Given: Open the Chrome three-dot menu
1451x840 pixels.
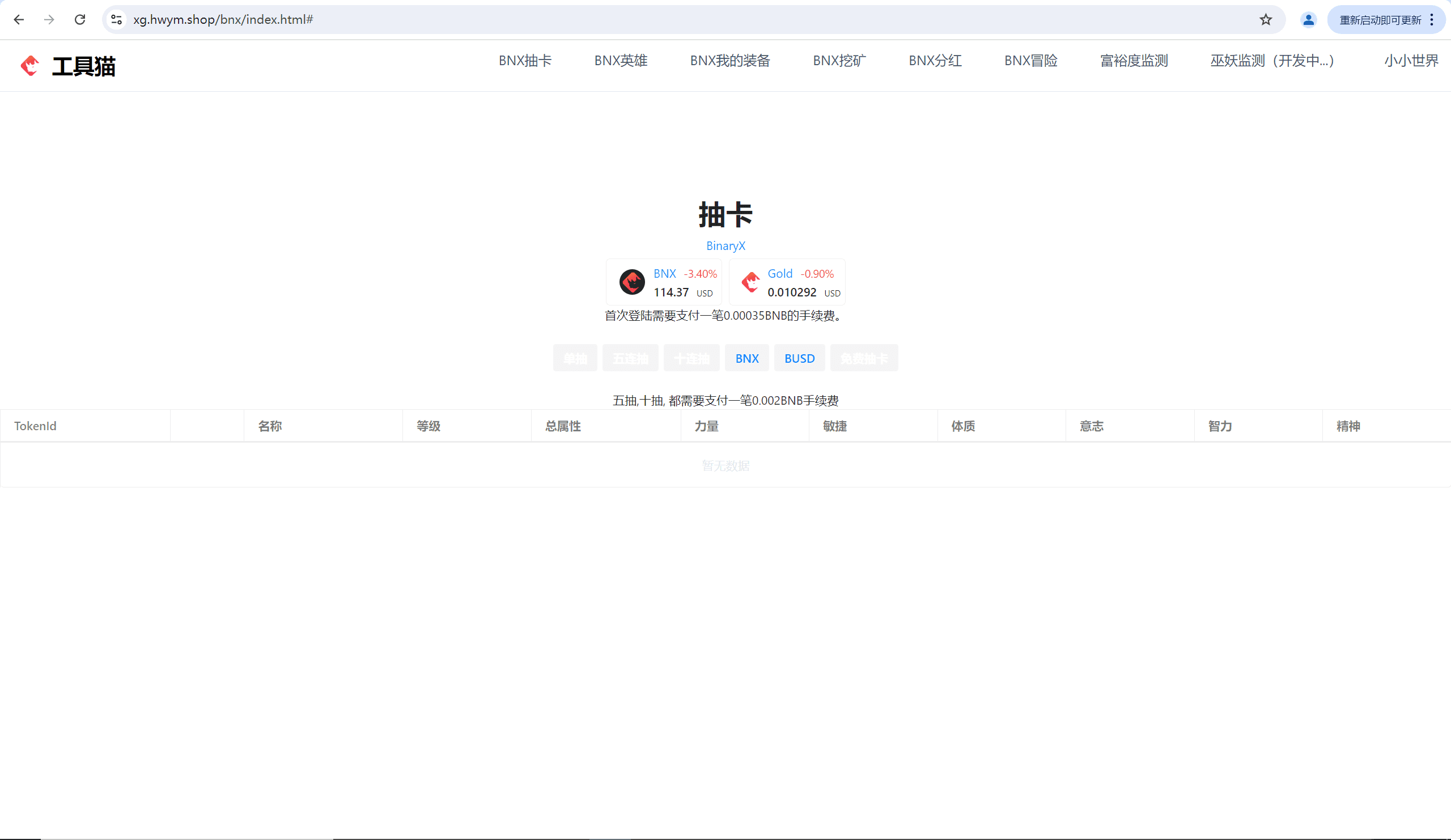Looking at the screenshot, I should pyautogui.click(x=1432, y=20).
